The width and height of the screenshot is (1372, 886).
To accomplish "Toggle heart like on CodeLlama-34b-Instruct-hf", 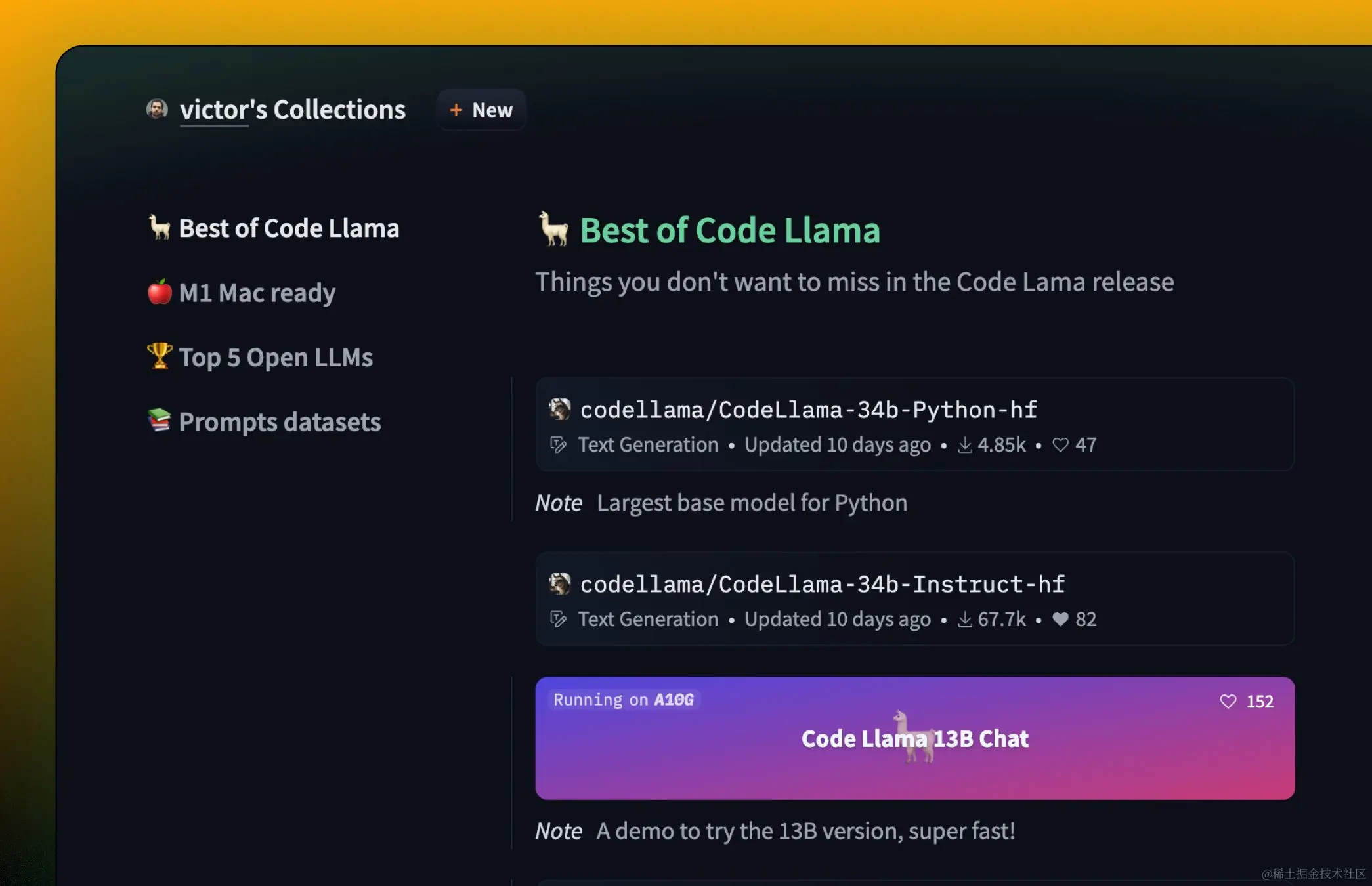I will coord(1060,620).
